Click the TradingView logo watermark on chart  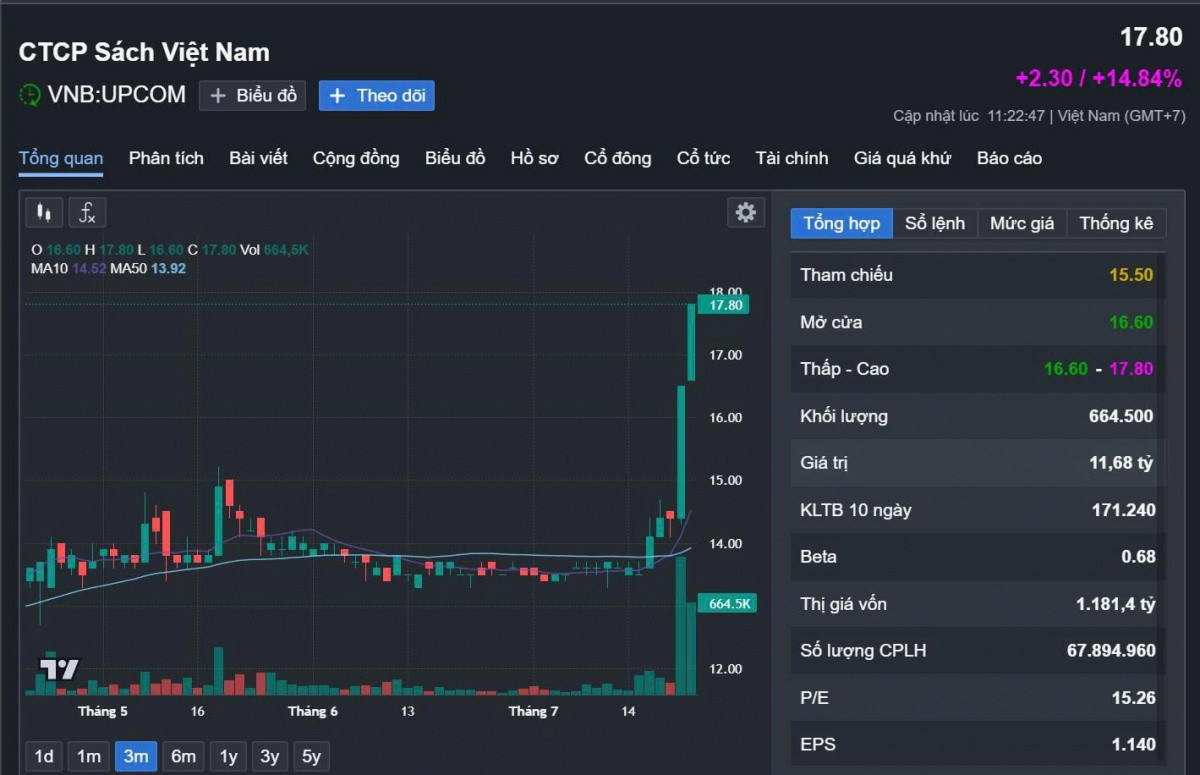pyautogui.click(x=58, y=669)
